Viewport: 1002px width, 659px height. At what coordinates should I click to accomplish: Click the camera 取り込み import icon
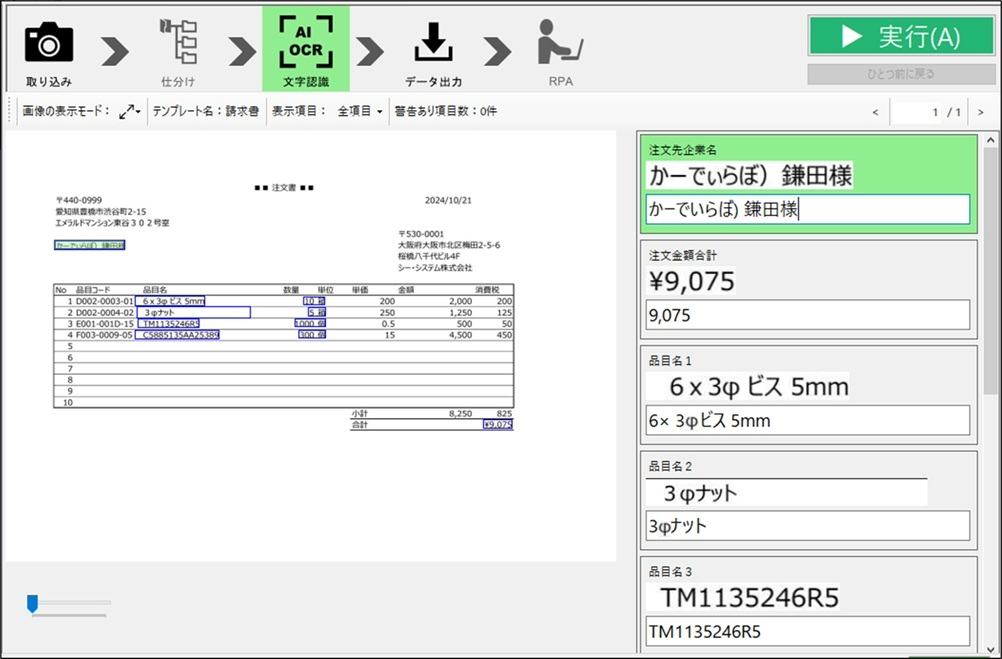point(48,43)
